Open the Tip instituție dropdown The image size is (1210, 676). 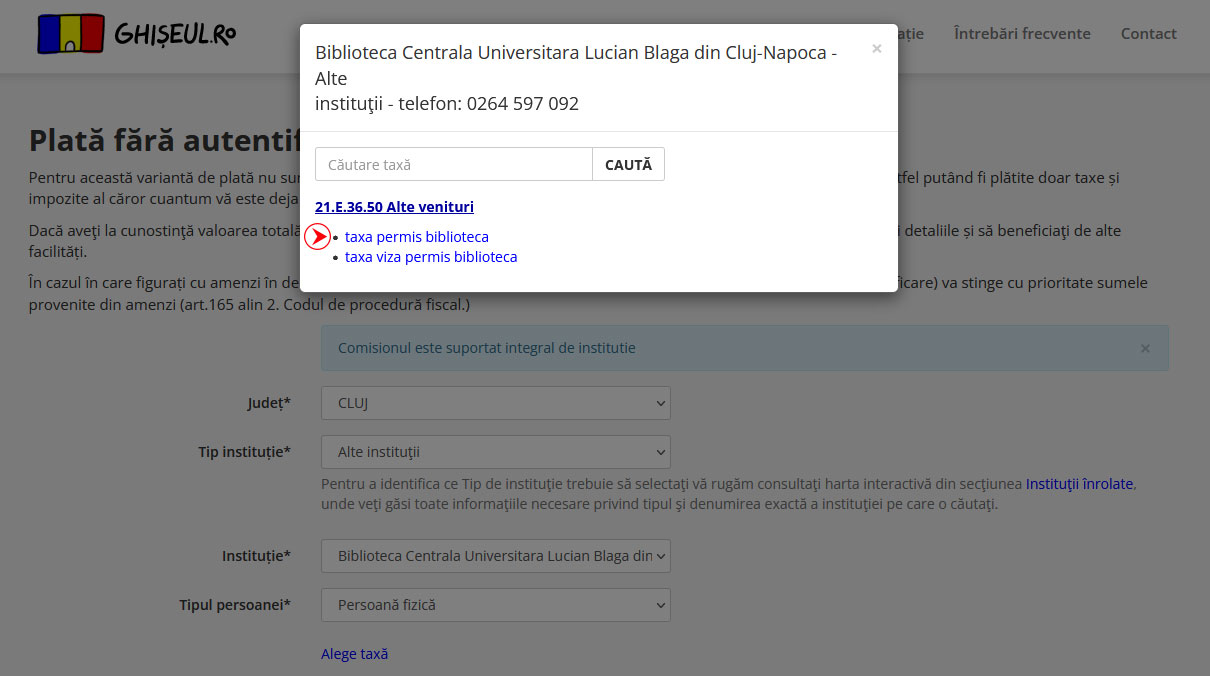click(496, 452)
